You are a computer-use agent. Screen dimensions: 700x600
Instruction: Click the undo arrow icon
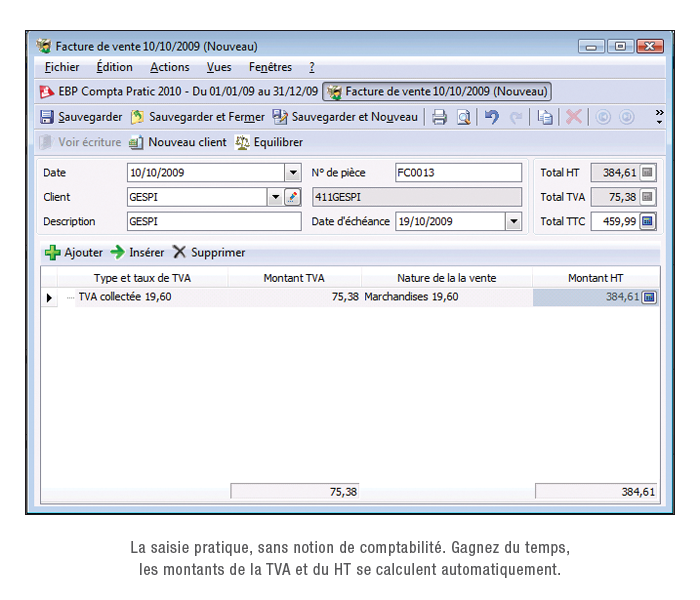(x=492, y=117)
